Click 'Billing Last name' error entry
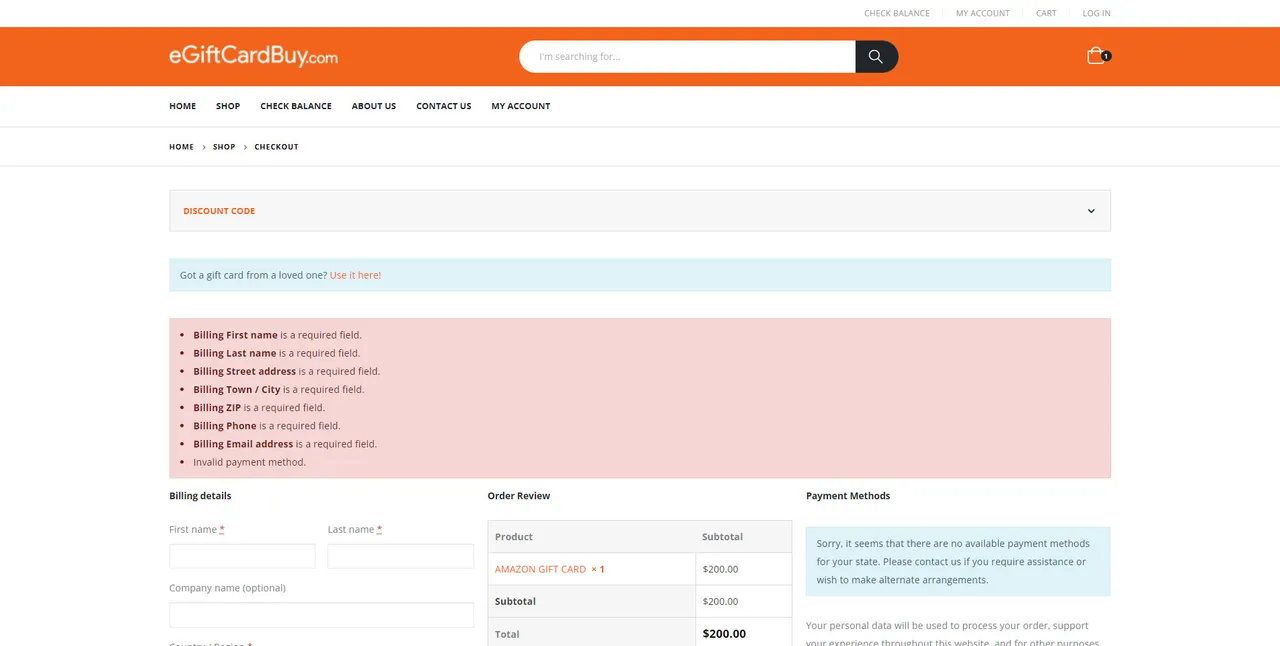Viewport: 1280px width, 646px height. 276,353
